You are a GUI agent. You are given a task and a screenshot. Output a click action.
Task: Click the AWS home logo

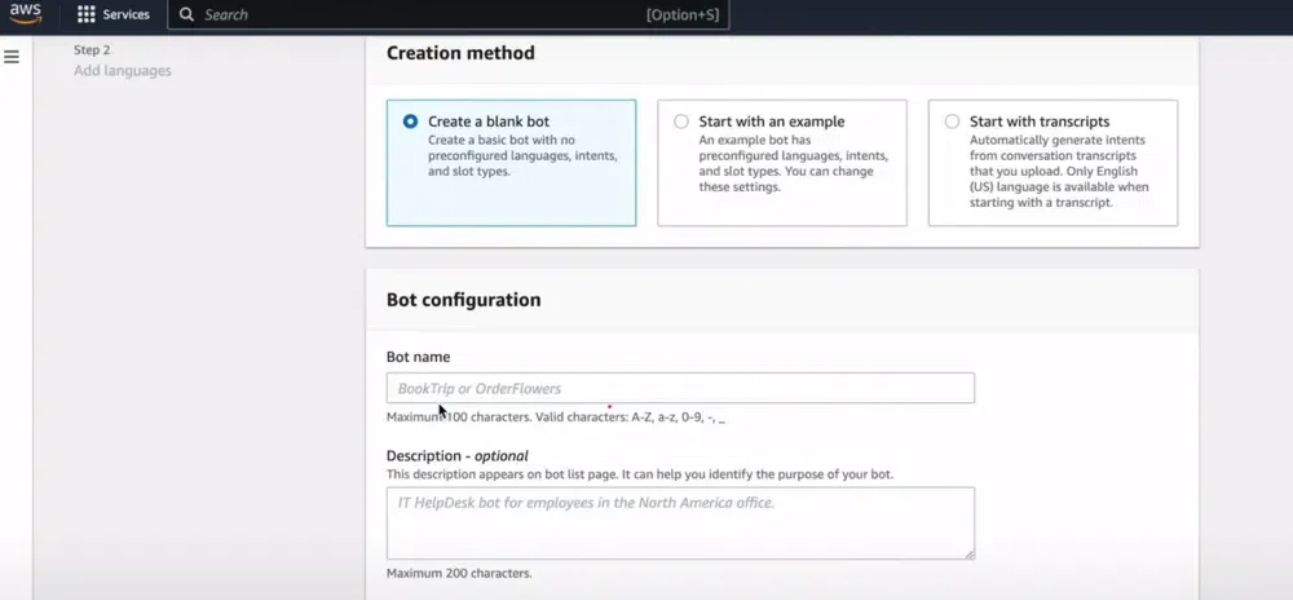[x=24, y=12]
